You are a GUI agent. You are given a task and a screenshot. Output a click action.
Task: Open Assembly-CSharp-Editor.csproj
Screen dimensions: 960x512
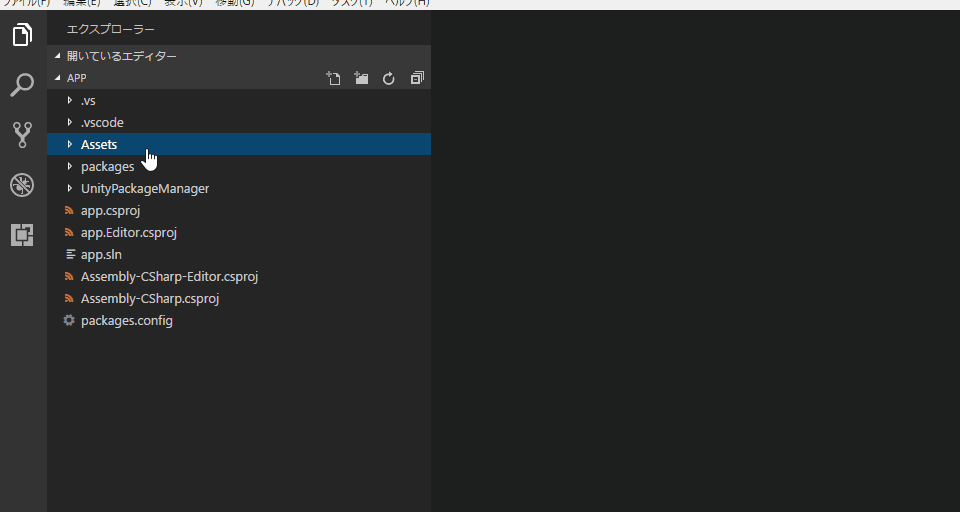point(239,277)
